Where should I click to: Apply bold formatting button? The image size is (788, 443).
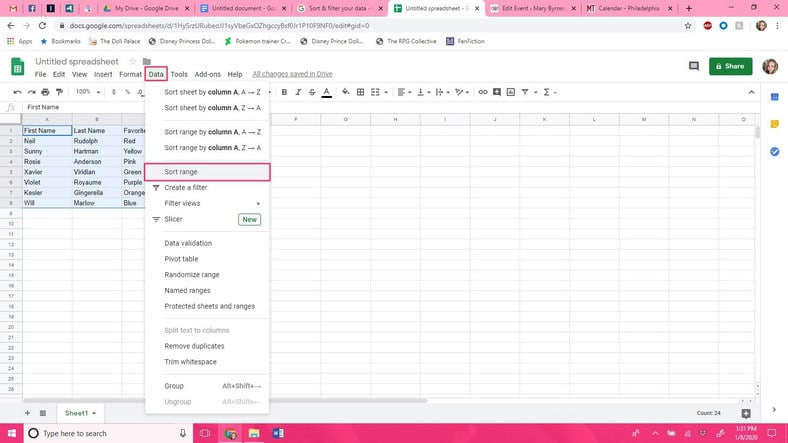tap(284, 92)
